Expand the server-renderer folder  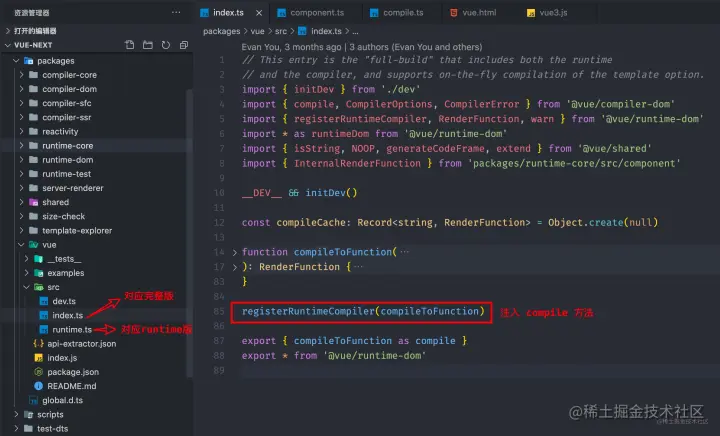point(21,188)
